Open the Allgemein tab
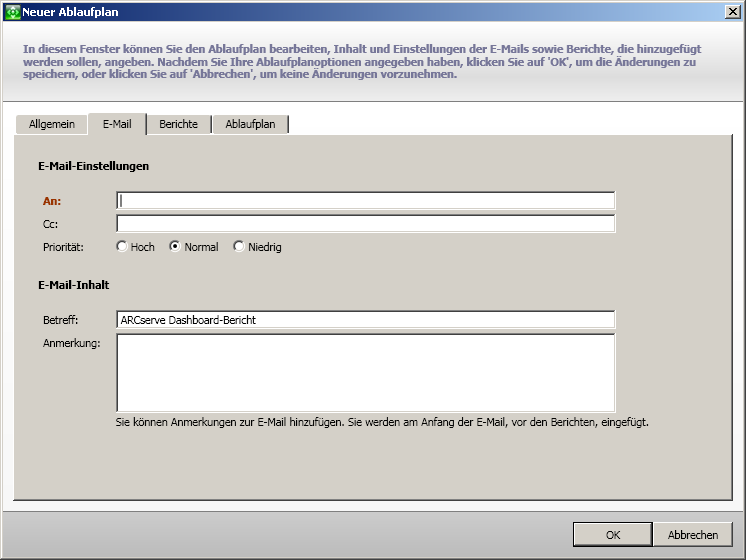This screenshot has width=746, height=560. pos(51,125)
